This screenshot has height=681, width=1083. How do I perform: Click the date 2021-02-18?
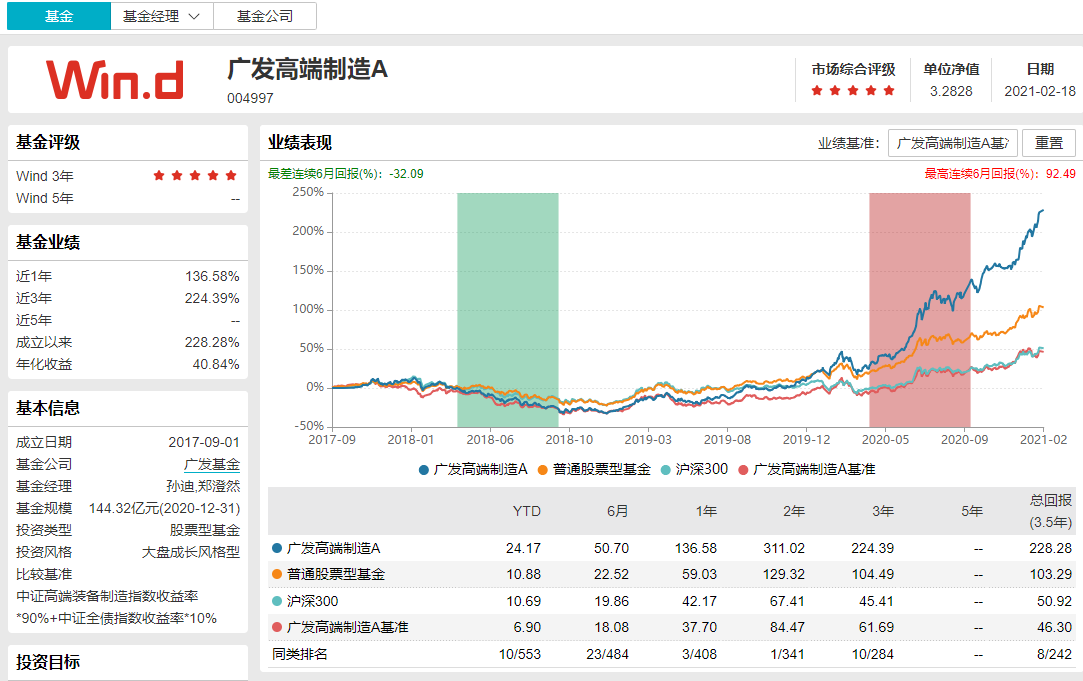point(1039,91)
